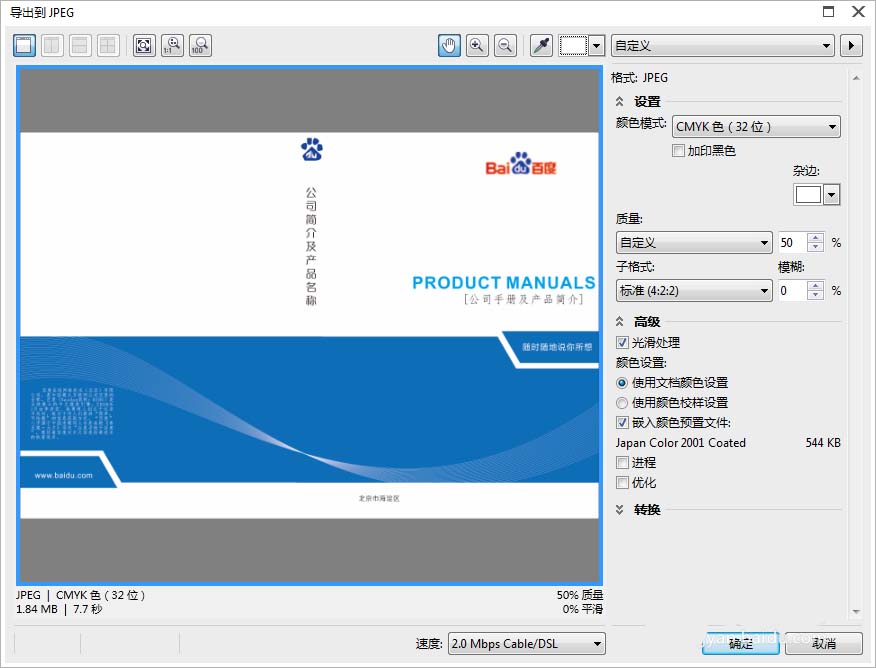Enable the 加印黑色 checkbox
876x668 pixels.
678,151
